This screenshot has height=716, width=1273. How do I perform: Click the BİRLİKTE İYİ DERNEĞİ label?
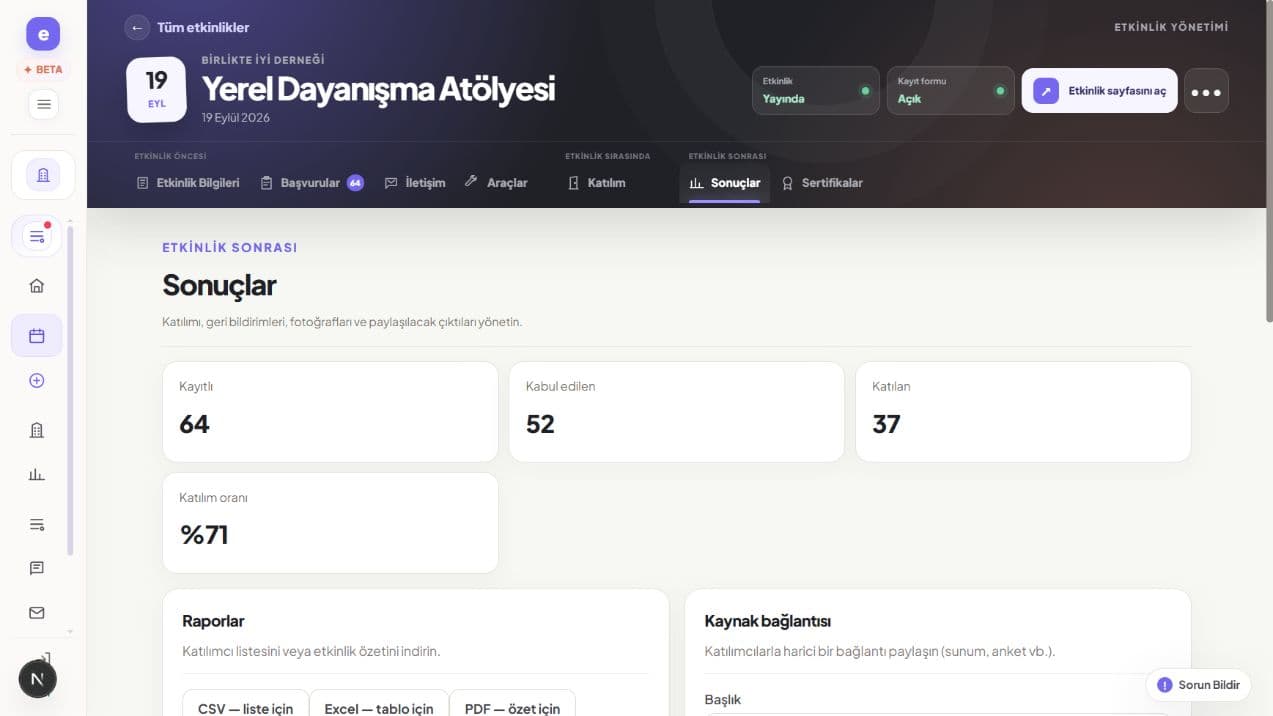pos(263,60)
